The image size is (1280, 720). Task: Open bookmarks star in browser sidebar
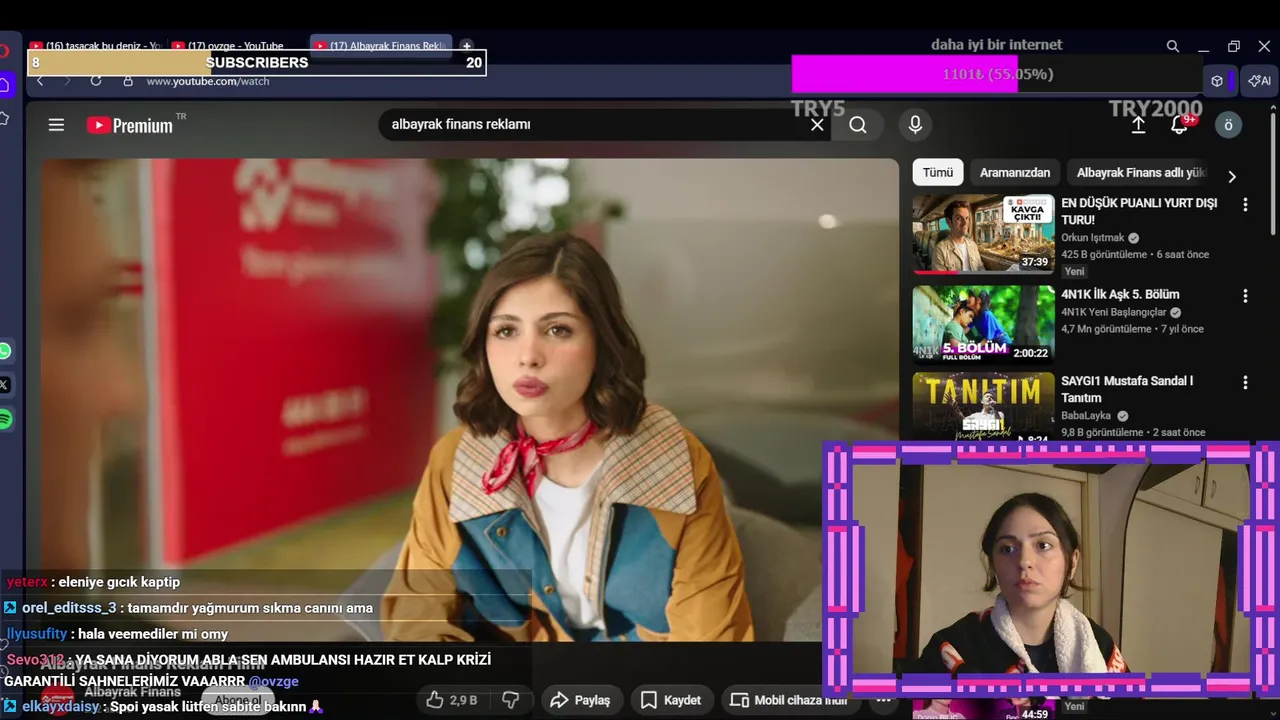coord(5,118)
